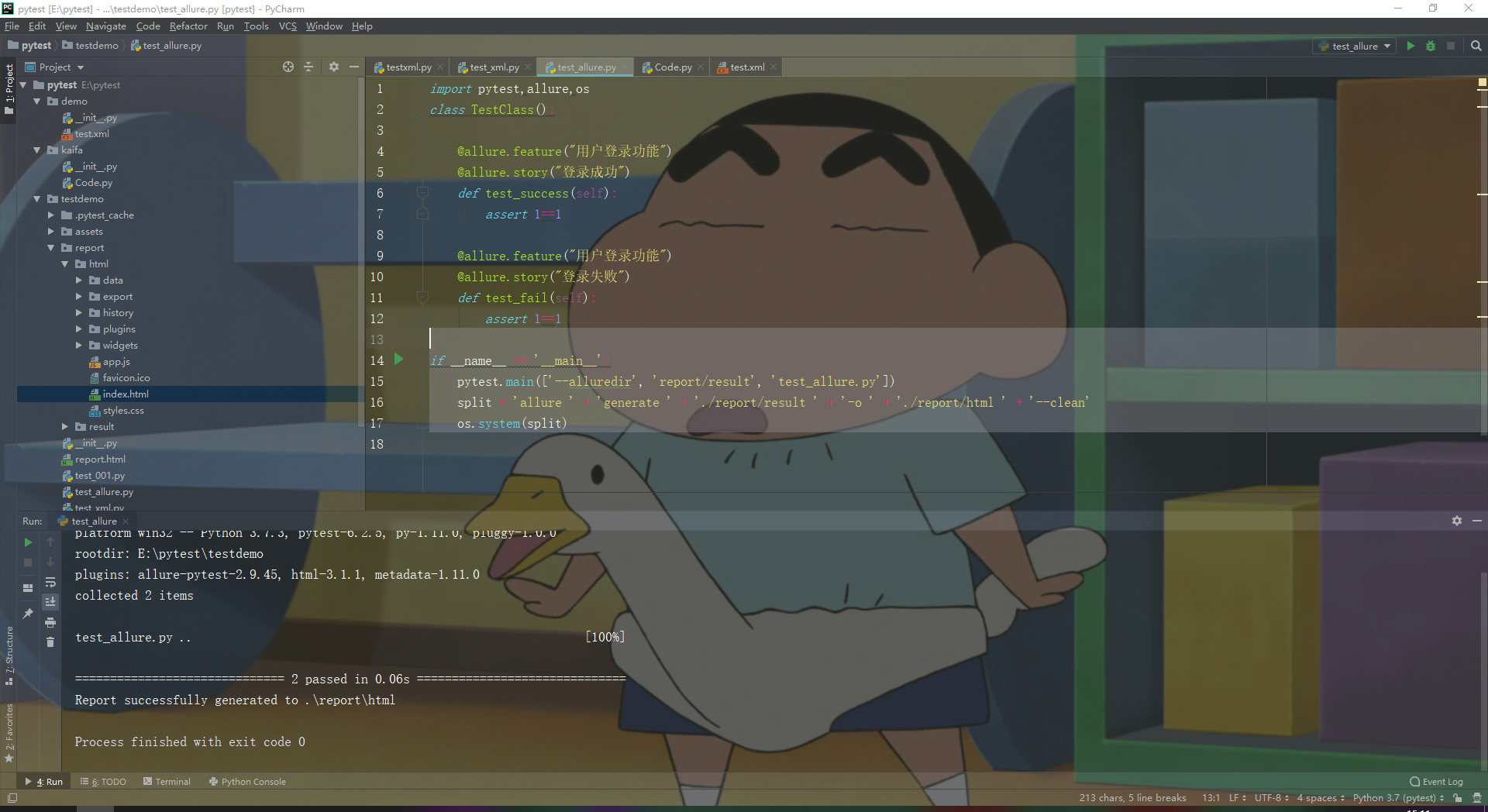Open the VCS menu
Screen dimensions: 1488x812
click(288, 26)
